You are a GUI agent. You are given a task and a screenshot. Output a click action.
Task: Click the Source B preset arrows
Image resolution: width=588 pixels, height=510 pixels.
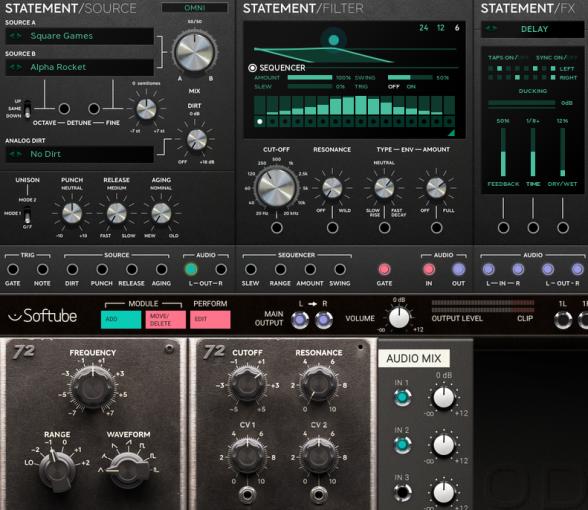[x=15, y=68]
